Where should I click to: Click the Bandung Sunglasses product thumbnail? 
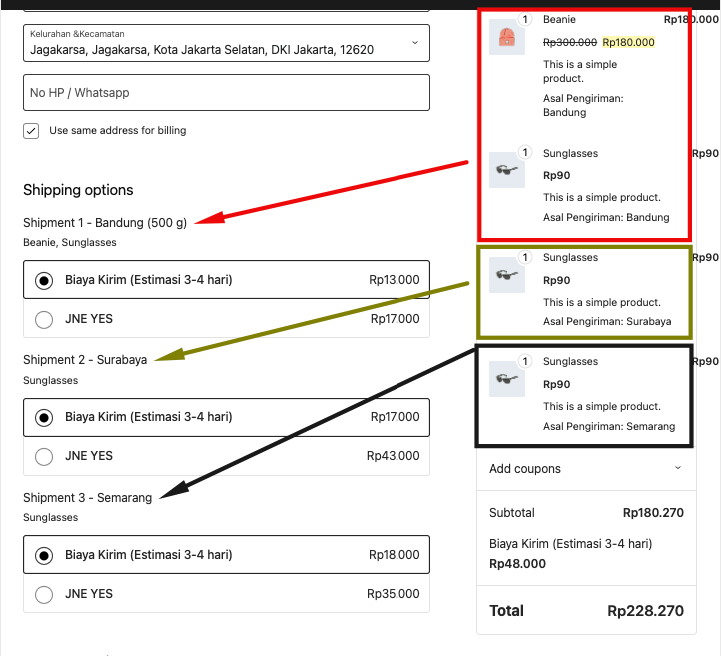507,170
